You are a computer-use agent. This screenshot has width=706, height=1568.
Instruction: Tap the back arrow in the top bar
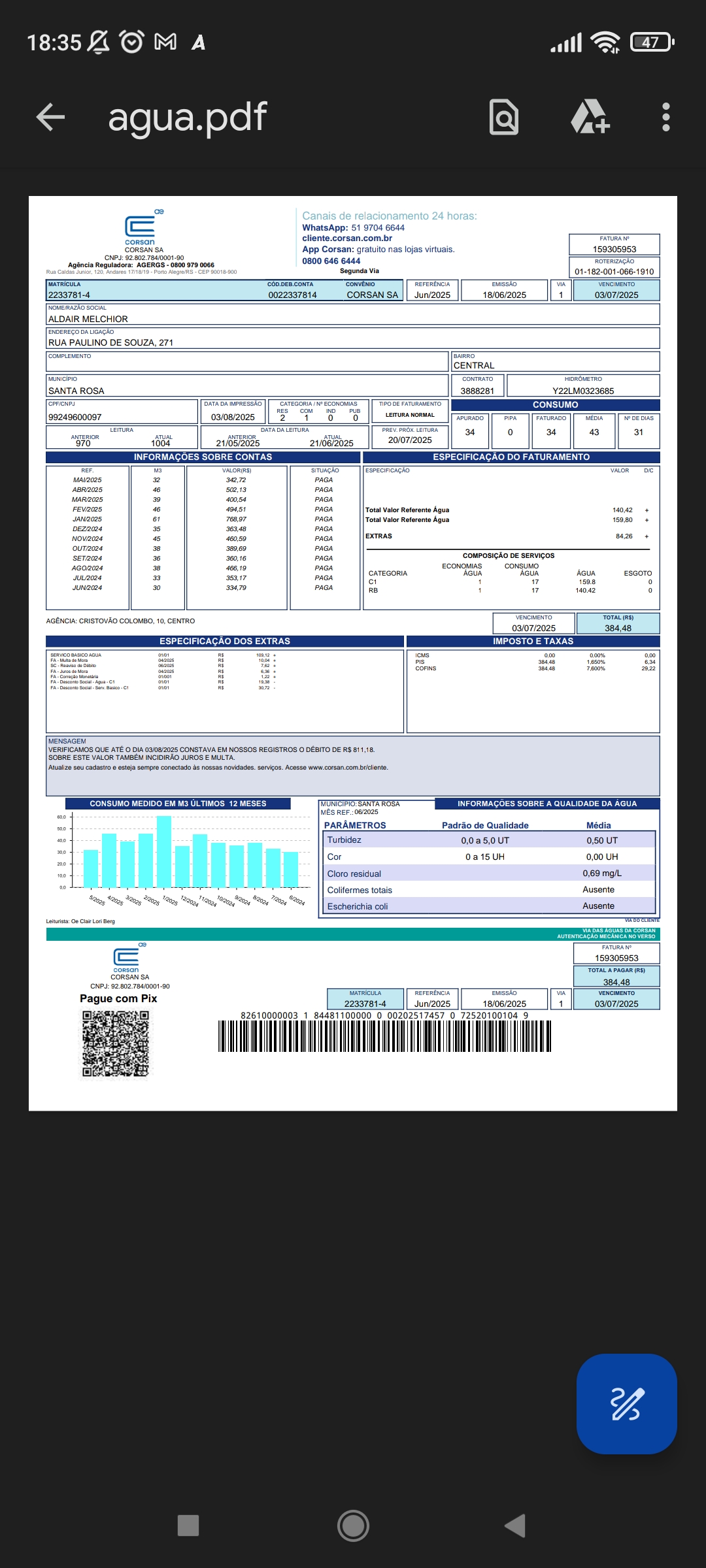50,118
